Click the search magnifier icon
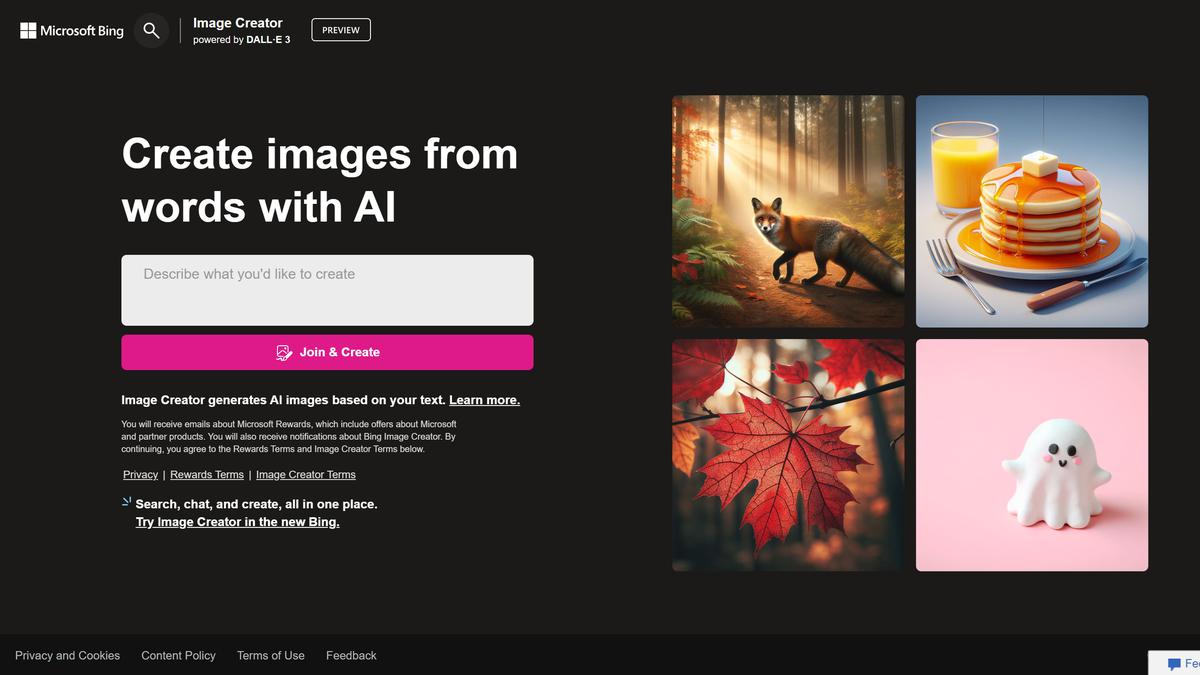Image resolution: width=1200 pixels, height=675 pixels. point(151,30)
